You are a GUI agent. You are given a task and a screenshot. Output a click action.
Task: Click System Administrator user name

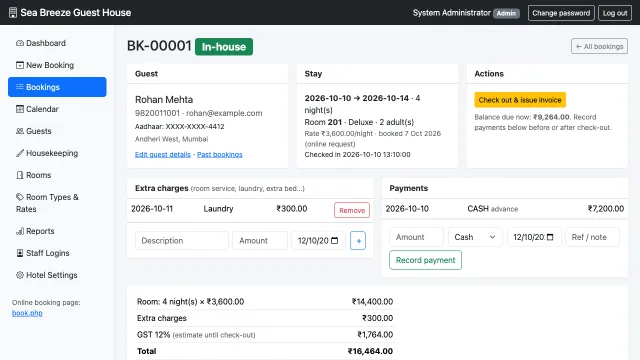tap(451, 13)
